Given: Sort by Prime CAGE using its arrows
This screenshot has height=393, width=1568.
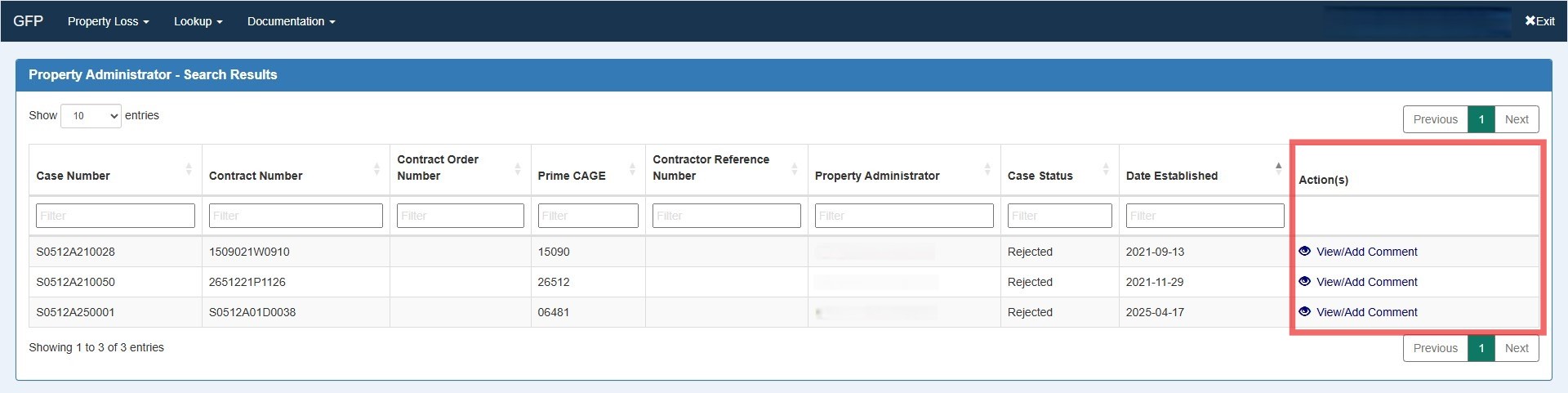Looking at the screenshot, I should [x=632, y=168].
